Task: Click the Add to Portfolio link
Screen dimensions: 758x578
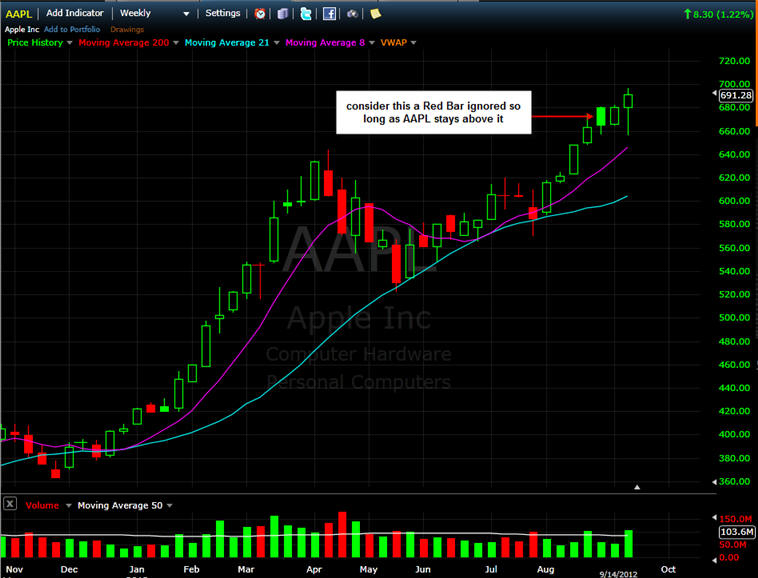Action: 72,29
